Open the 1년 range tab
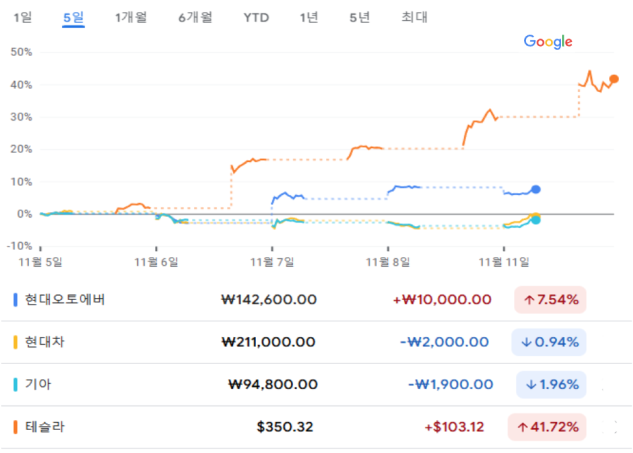Viewport: 633px width, 453px height. pyautogui.click(x=309, y=17)
